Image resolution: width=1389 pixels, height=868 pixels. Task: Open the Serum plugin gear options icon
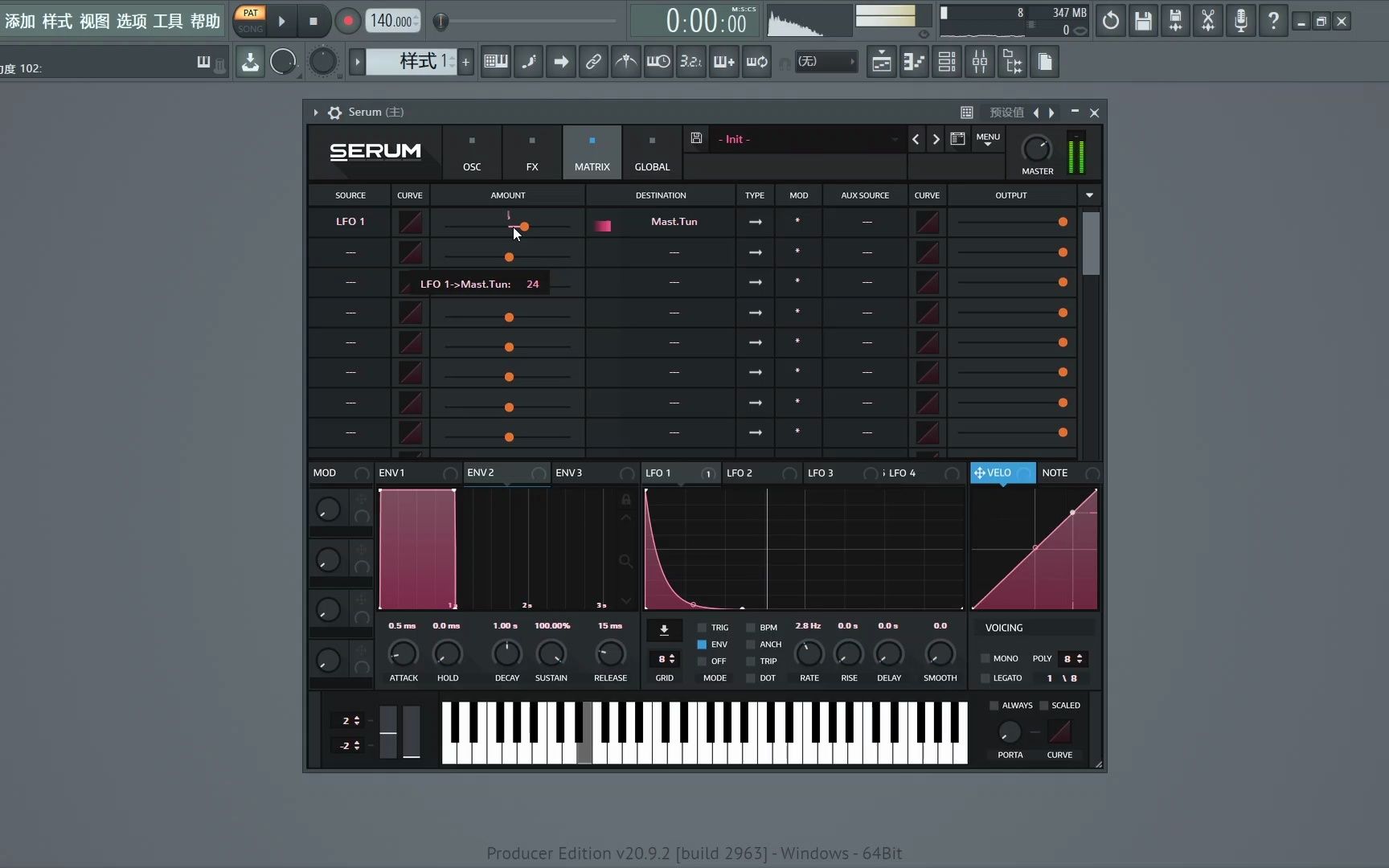pyautogui.click(x=335, y=113)
